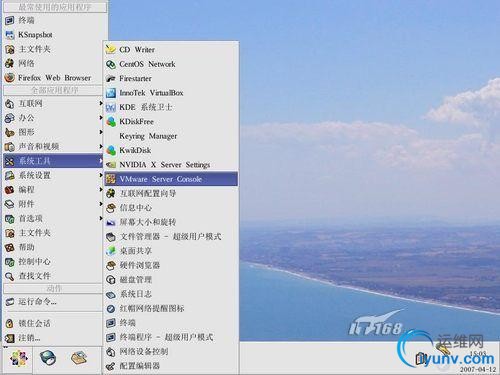Launch Firestarter firewall icon
500x375 pixels.
[x=111, y=79]
